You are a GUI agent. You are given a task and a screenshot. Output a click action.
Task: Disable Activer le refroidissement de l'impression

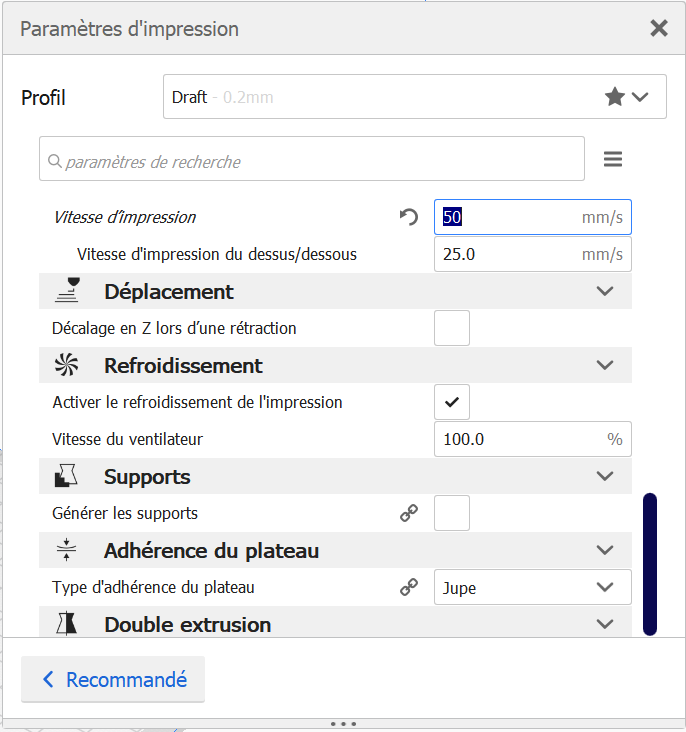coord(452,402)
